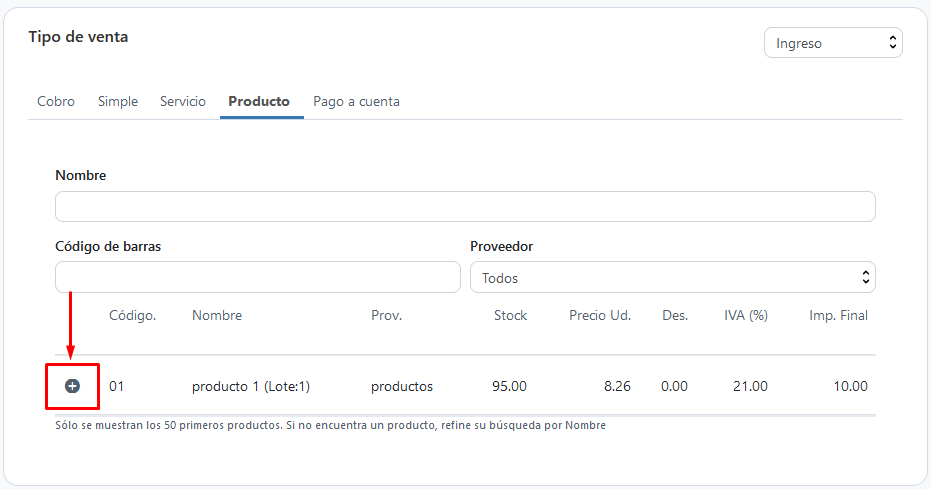Open the Servicio tab
This screenshot has width=931, height=489.
183,101
